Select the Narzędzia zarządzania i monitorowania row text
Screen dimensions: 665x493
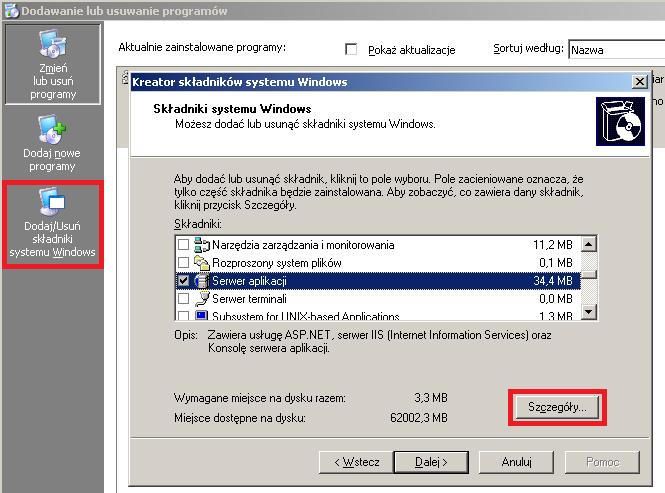(303, 245)
